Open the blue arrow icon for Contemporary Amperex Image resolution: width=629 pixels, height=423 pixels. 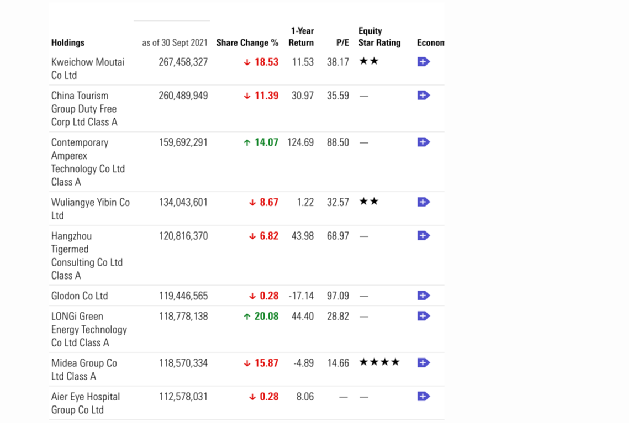coord(423,142)
